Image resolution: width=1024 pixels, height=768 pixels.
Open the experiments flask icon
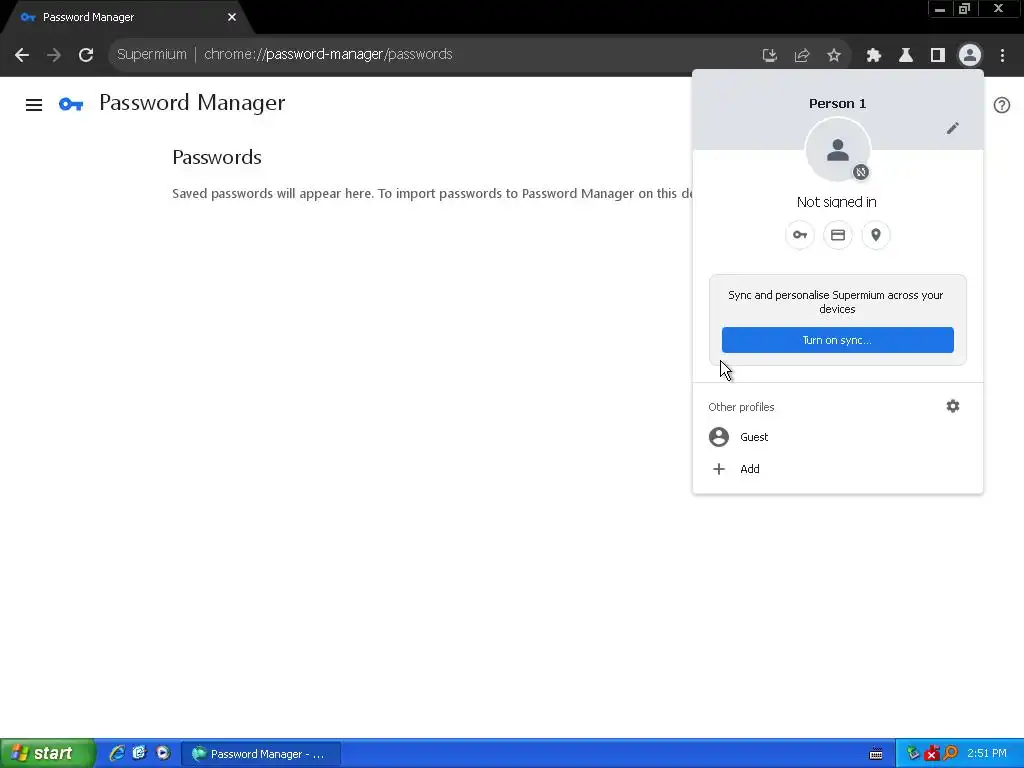906,55
